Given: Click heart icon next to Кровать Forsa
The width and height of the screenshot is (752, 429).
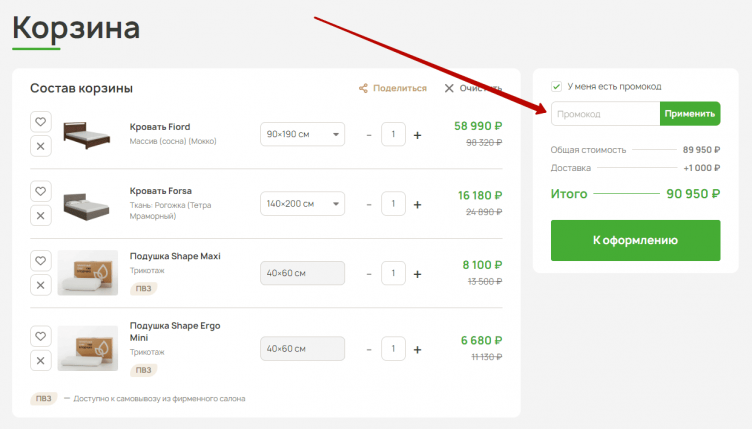Looking at the screenshot, I should [x=40, y=191].
